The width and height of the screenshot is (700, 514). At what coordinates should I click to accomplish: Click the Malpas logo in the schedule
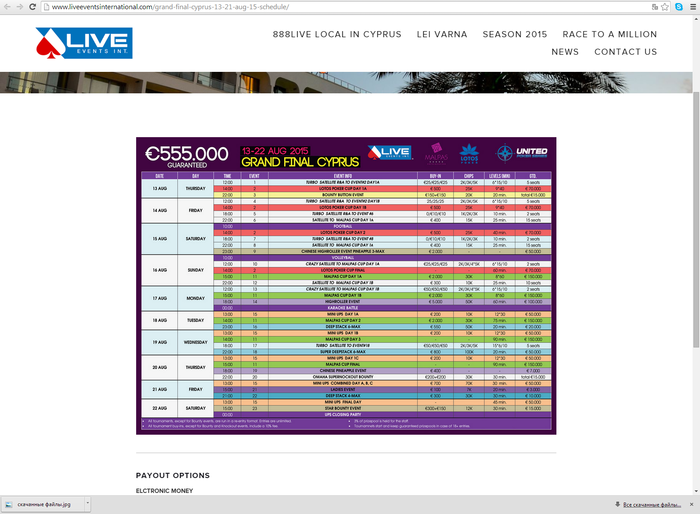point(436,153)
